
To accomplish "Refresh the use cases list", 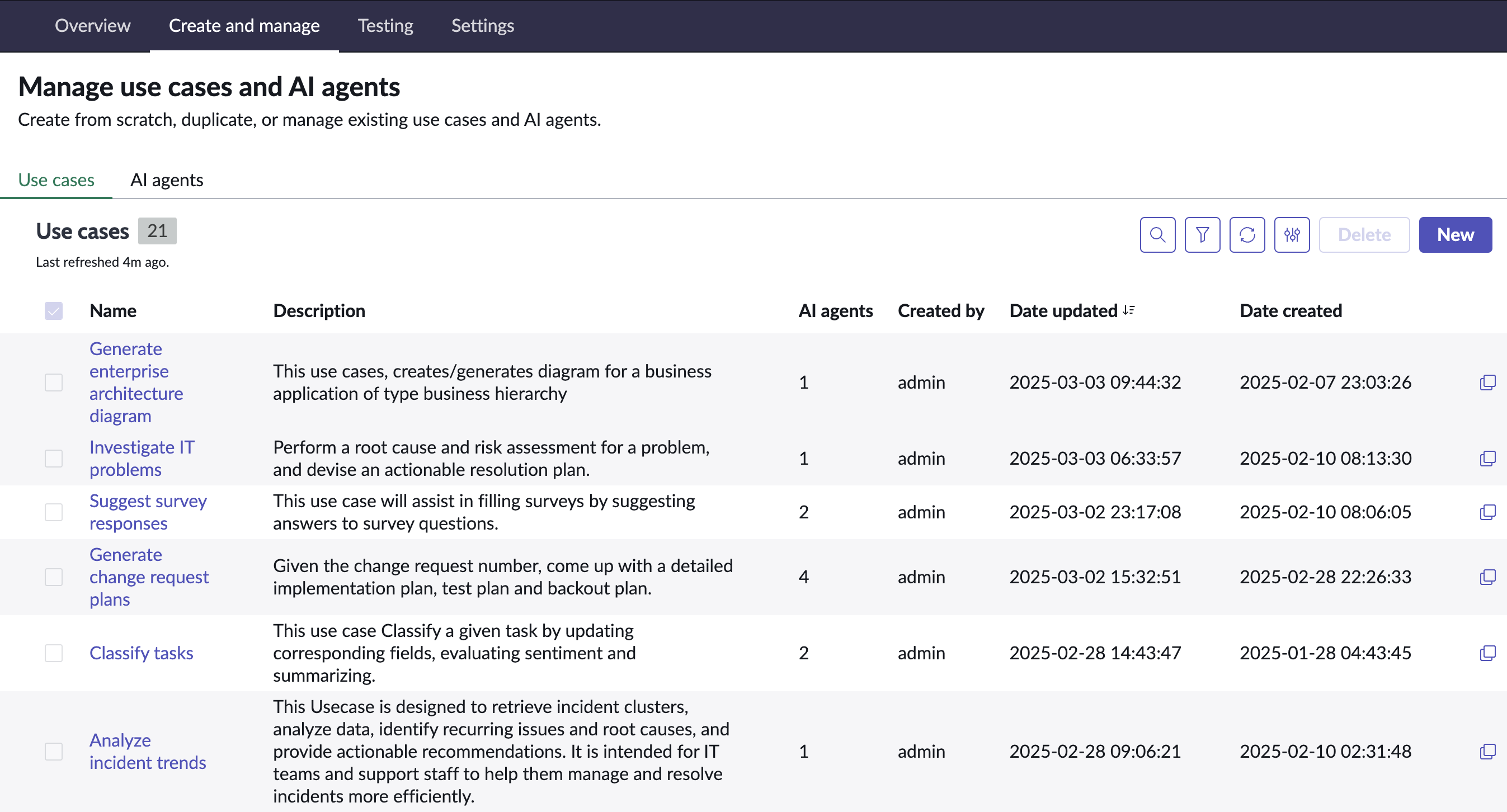I will pos(1247,234).
